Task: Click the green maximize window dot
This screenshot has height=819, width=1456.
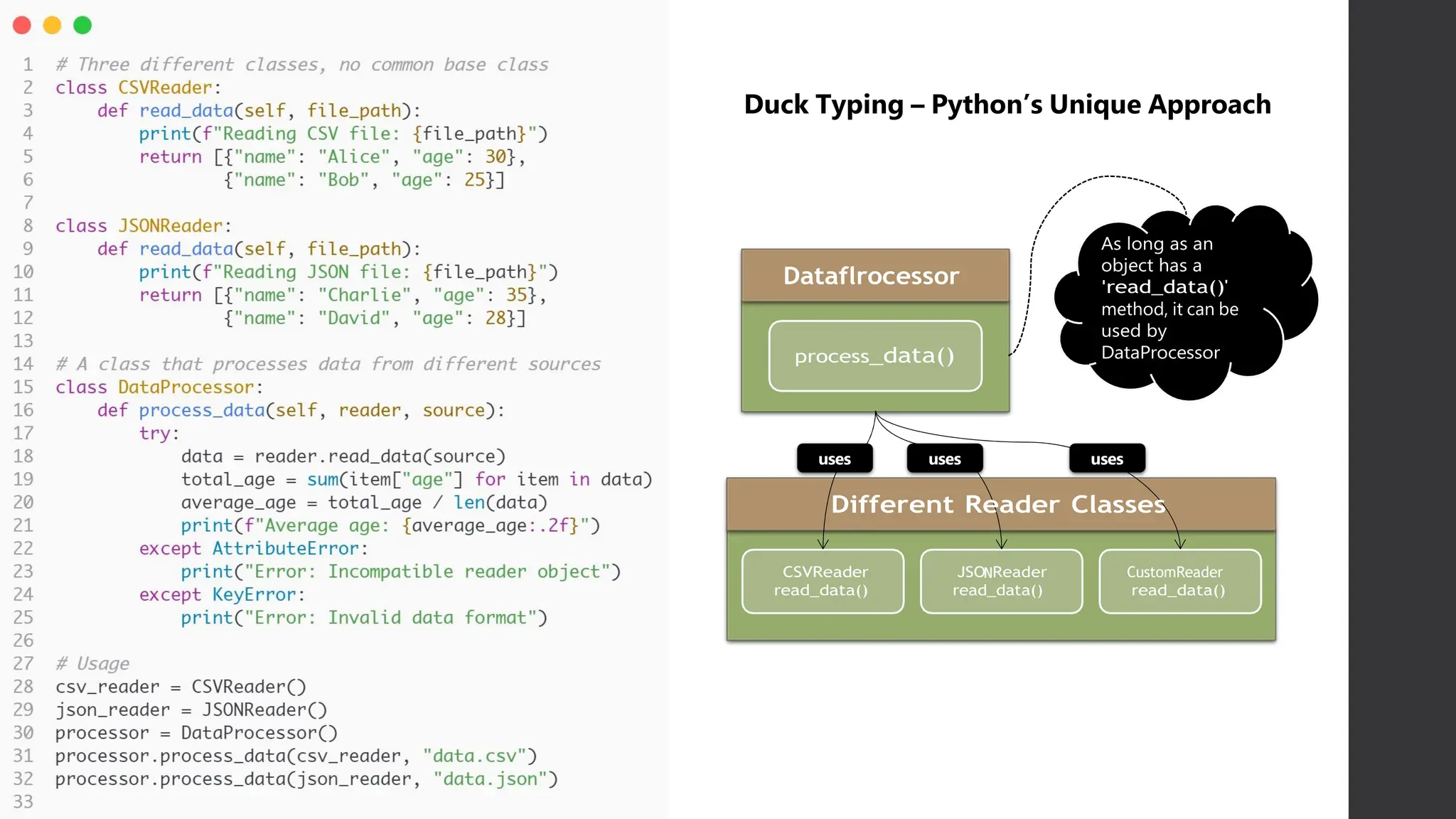Action: pyautogui.click(x=82, y=25)
